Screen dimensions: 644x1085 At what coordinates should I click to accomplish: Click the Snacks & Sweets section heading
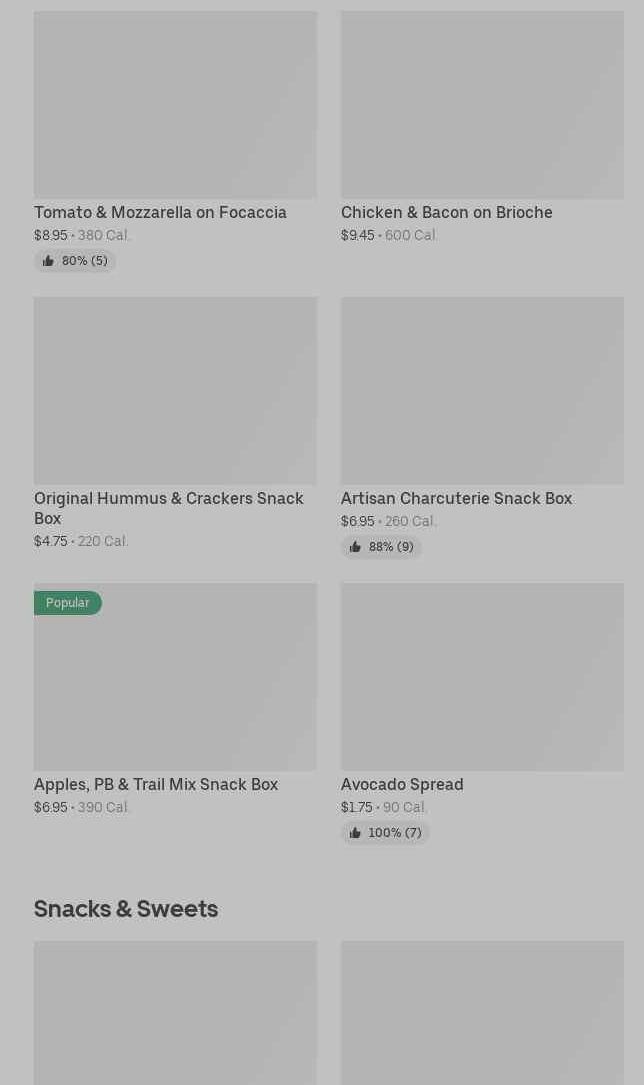coord(126,908)
